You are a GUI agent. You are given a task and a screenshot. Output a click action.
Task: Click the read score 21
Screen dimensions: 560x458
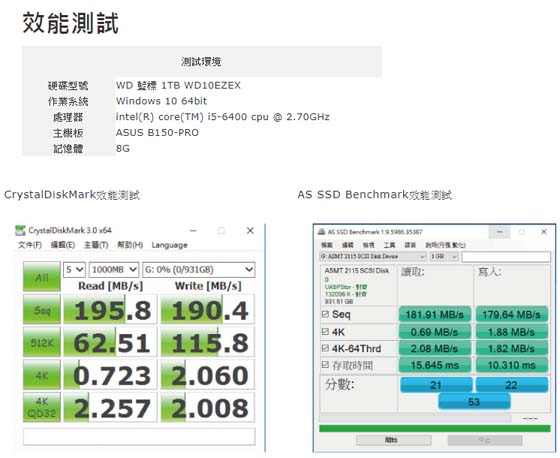click(x=436, y=385)
